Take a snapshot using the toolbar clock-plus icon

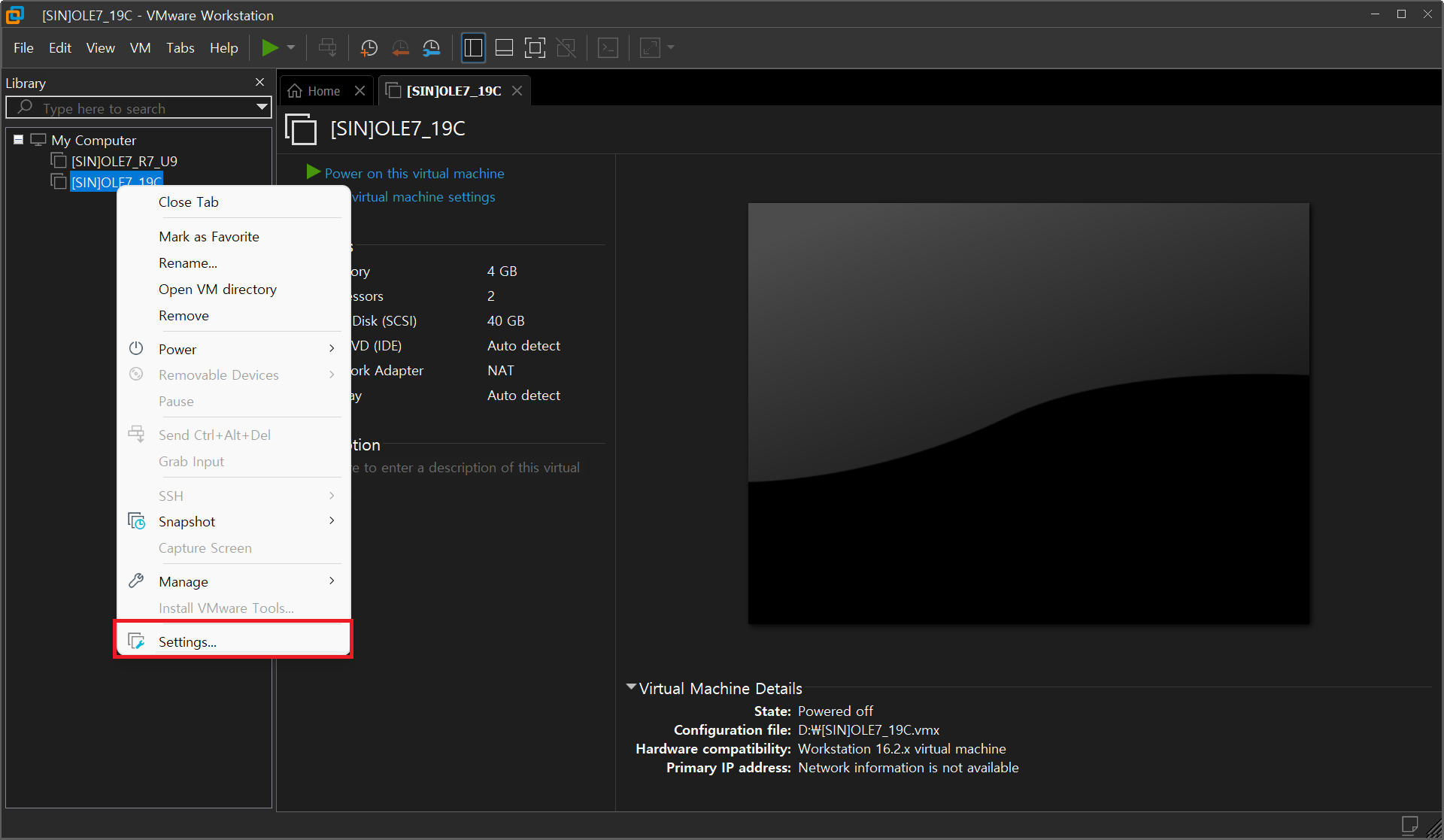click(369, 48)
